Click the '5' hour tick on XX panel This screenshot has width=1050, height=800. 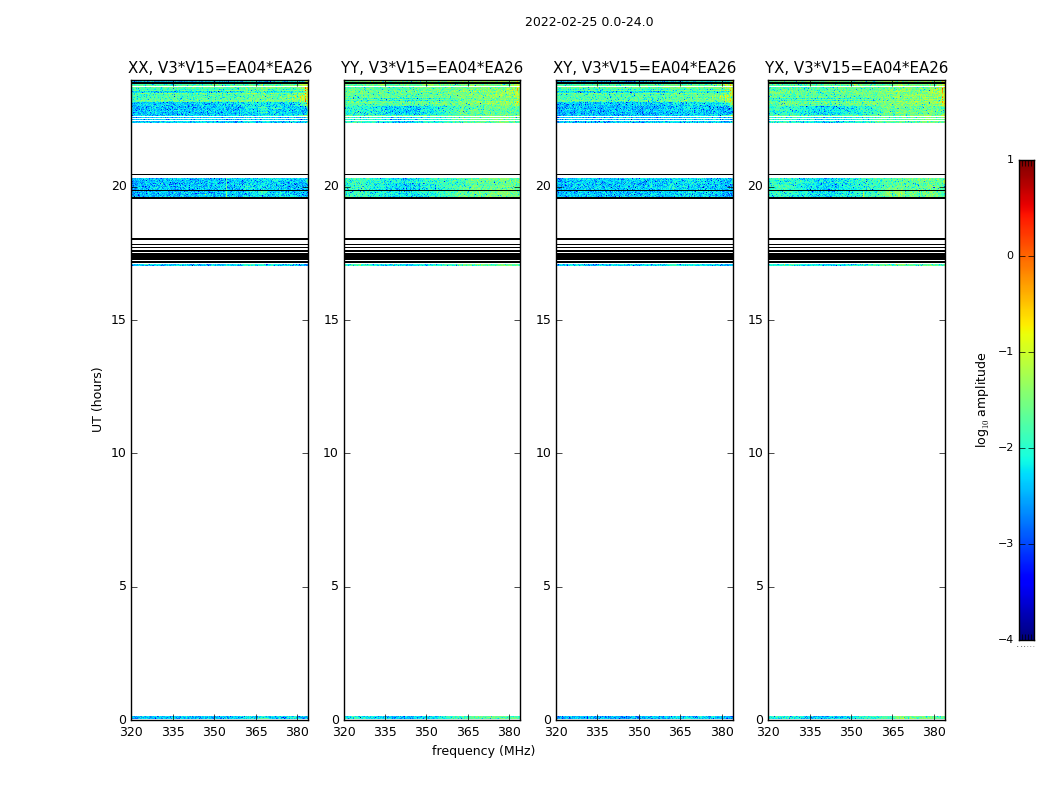[x=123, y=586]
